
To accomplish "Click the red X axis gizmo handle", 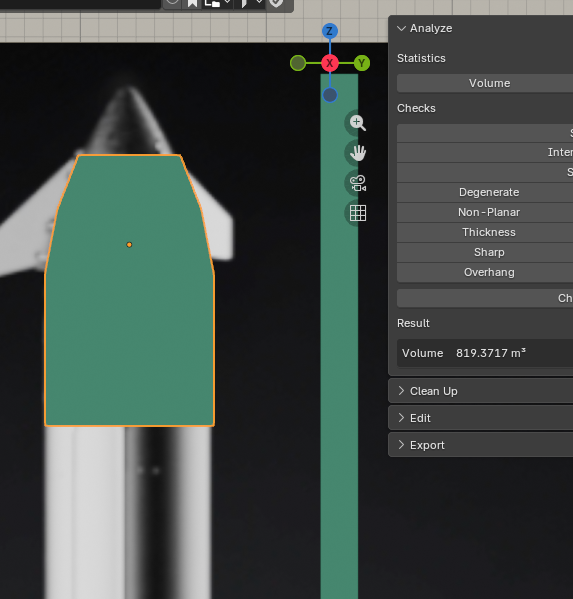I will [330, 63].
